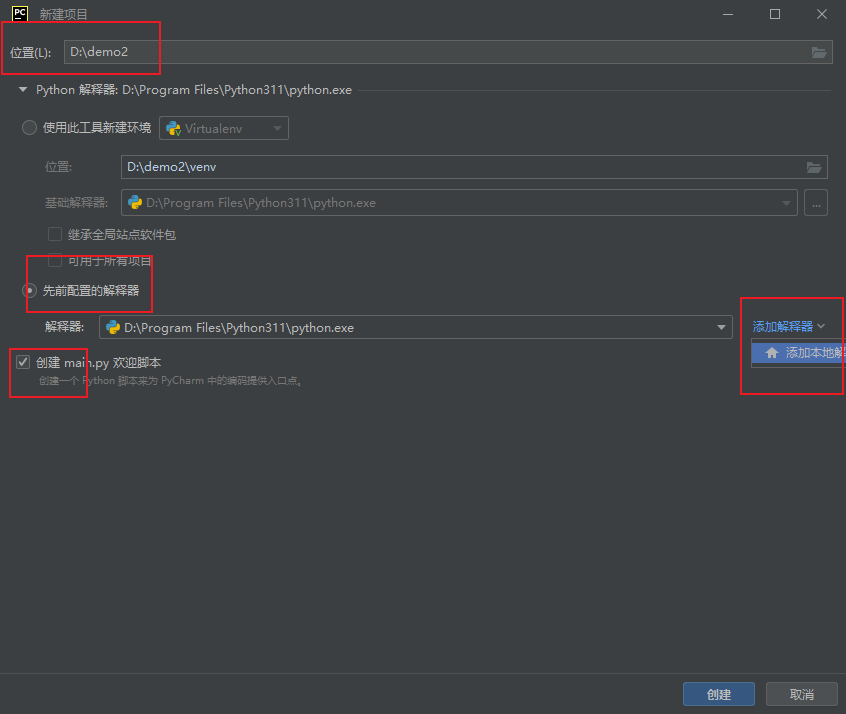The image size is (846, 714).
Task: Choose the 添加本地解释器 menu entry
Action: (798, 353)
